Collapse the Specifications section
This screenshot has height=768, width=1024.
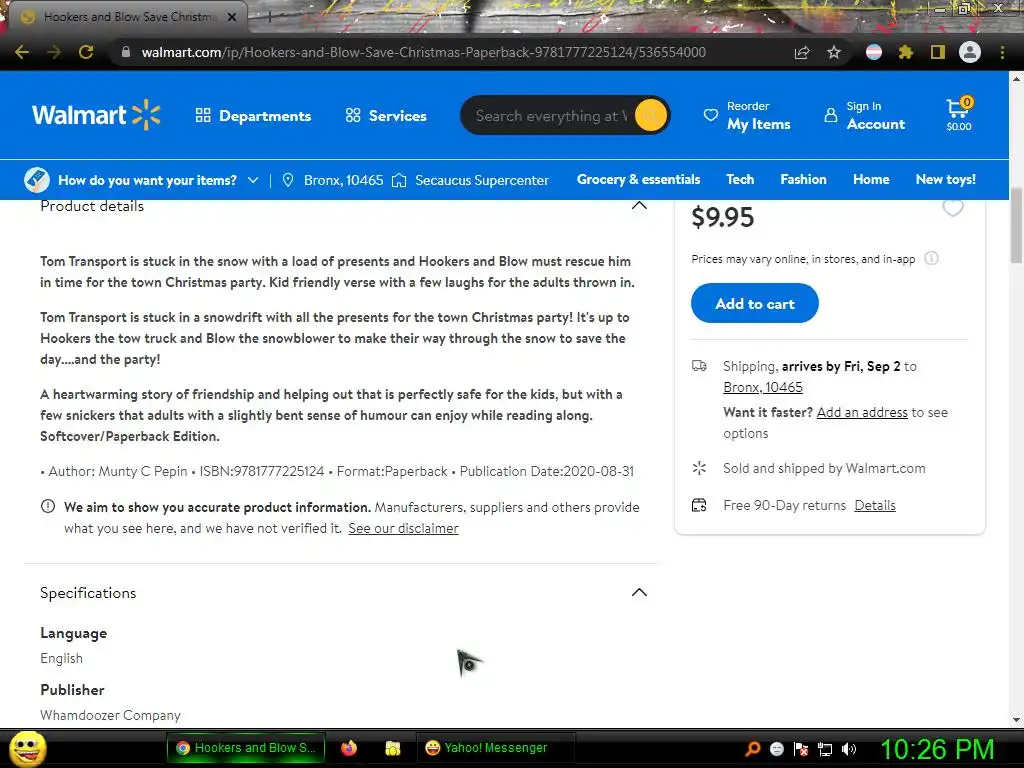click(639, 592)
